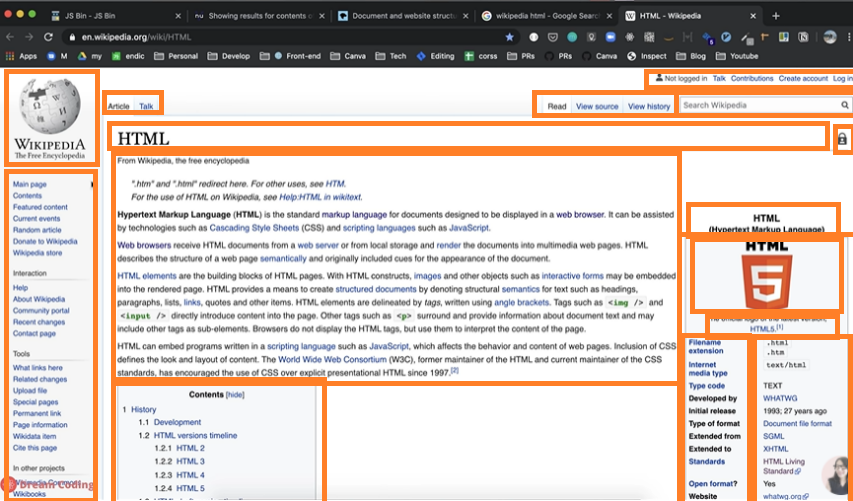Open a new tab with plus icon
This screenshot has width=853, height=501.
tap(776, 16)
